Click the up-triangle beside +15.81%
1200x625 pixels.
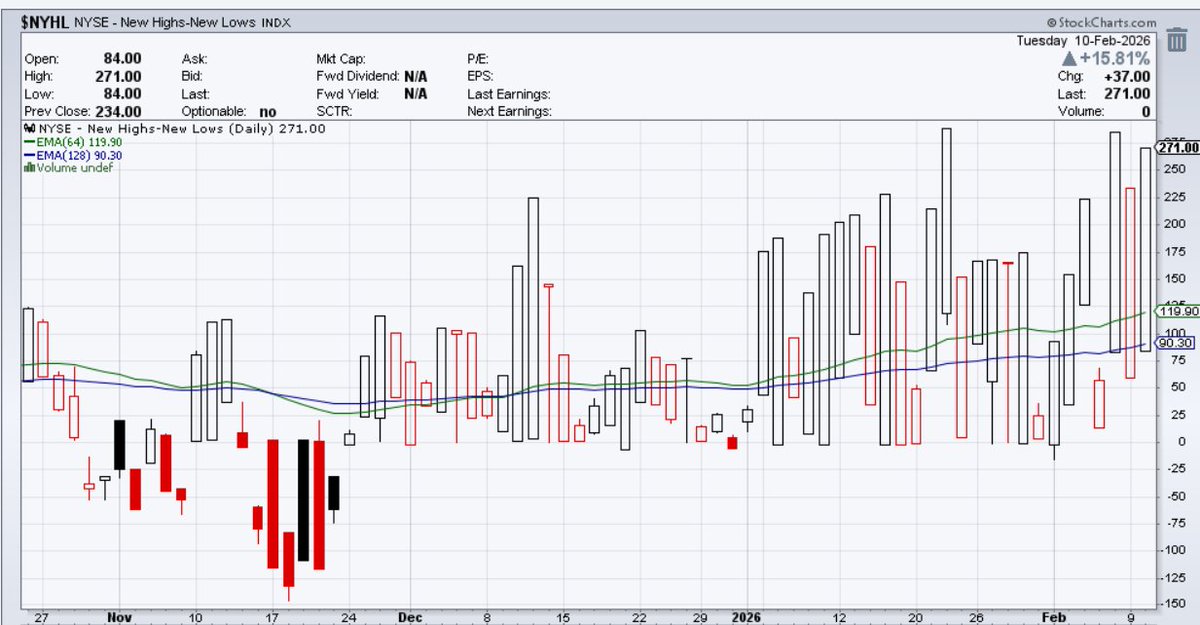click(1071, 59)
